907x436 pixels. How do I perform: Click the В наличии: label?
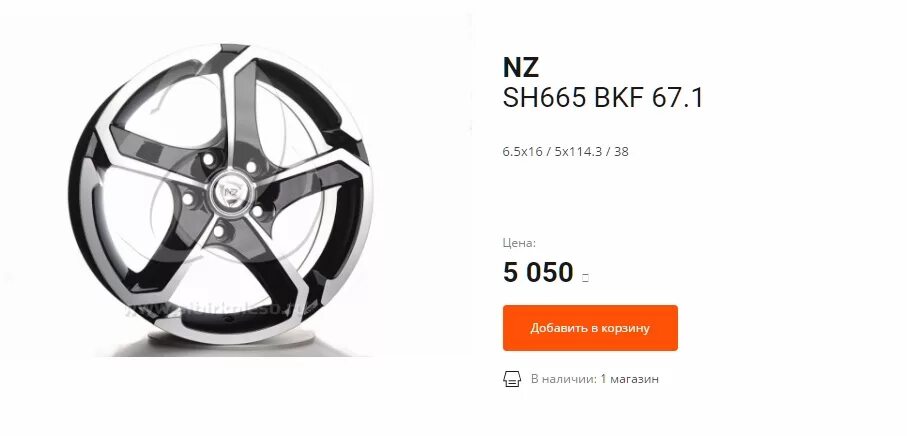click(564, 379)
